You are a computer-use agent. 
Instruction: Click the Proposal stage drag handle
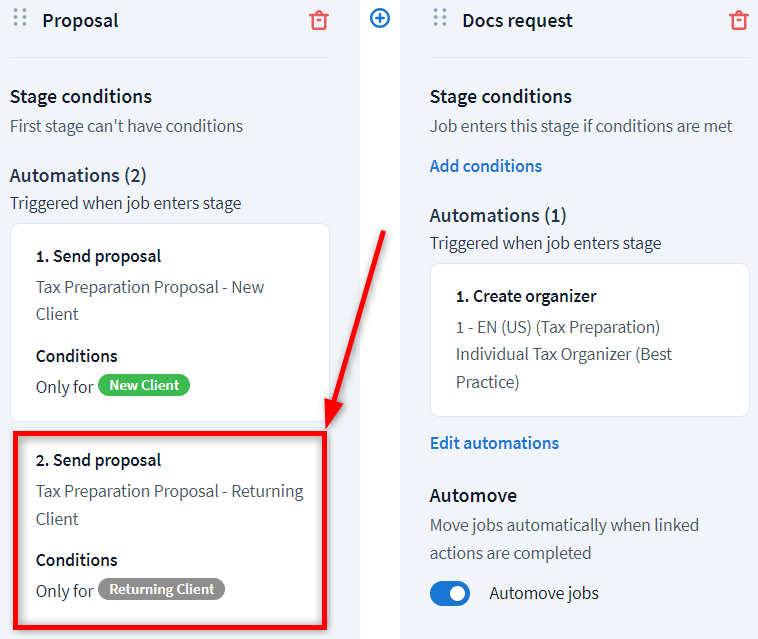(20, 18)
